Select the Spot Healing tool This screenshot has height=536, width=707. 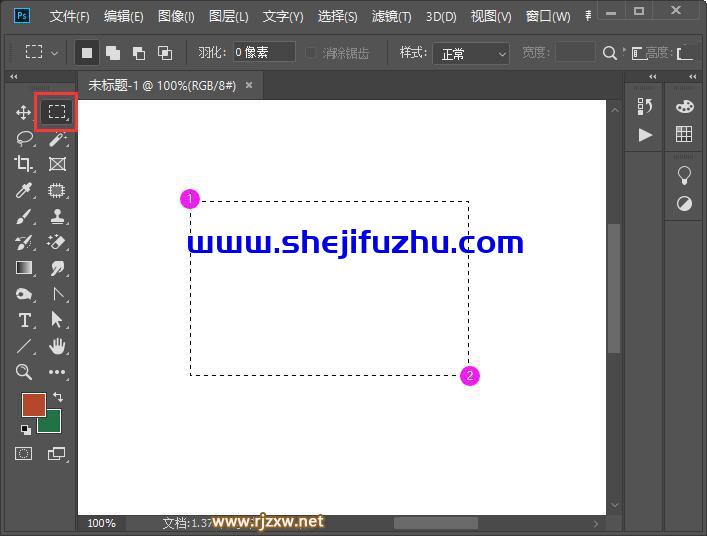point(57,191)
